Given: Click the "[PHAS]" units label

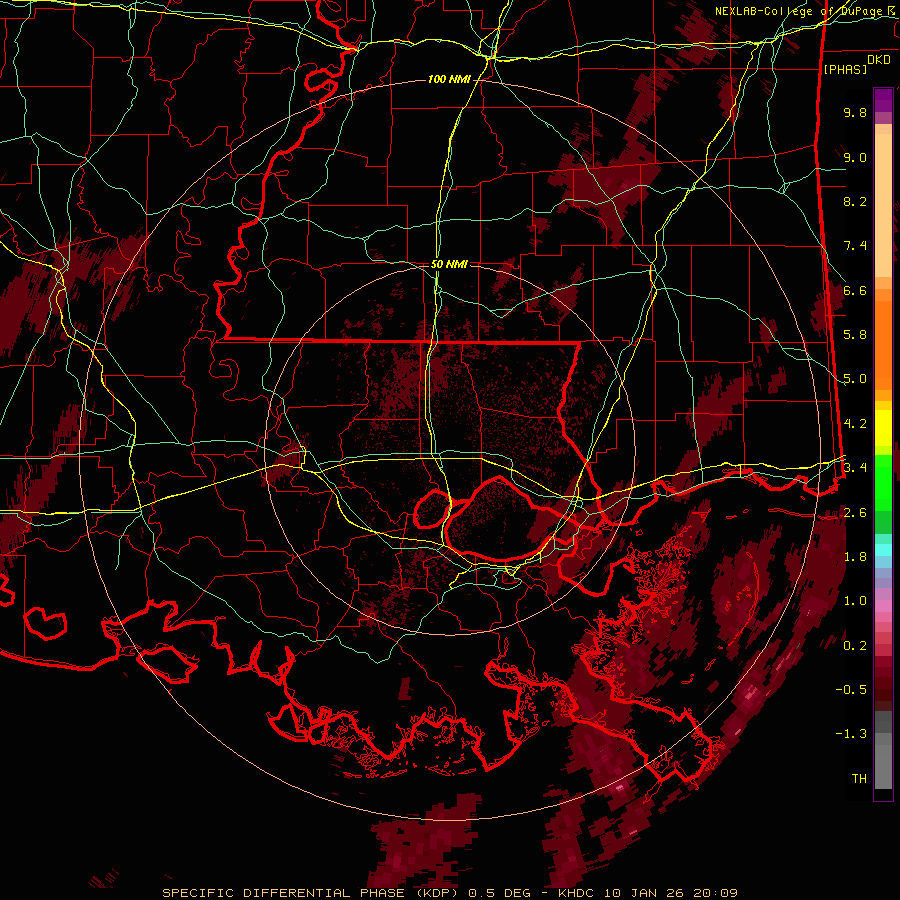Looking at the screenshot, I should pos(845,69).
